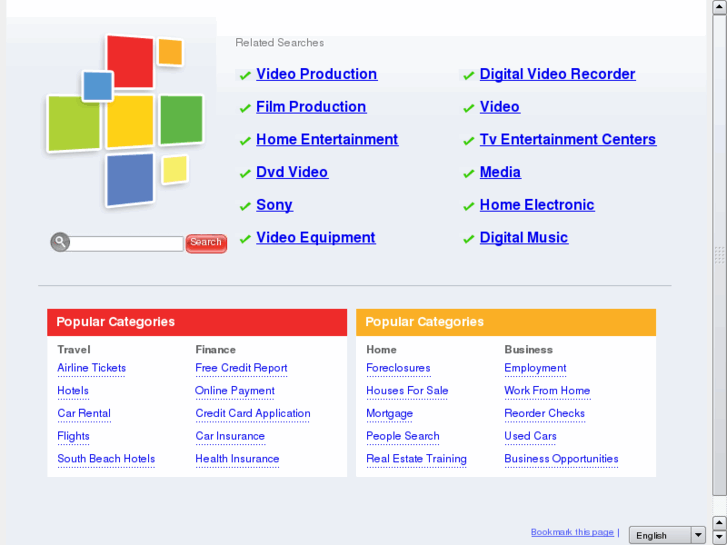Open the Online Payment link
This screenshot has width=727, height=545.
pos(235,391)
